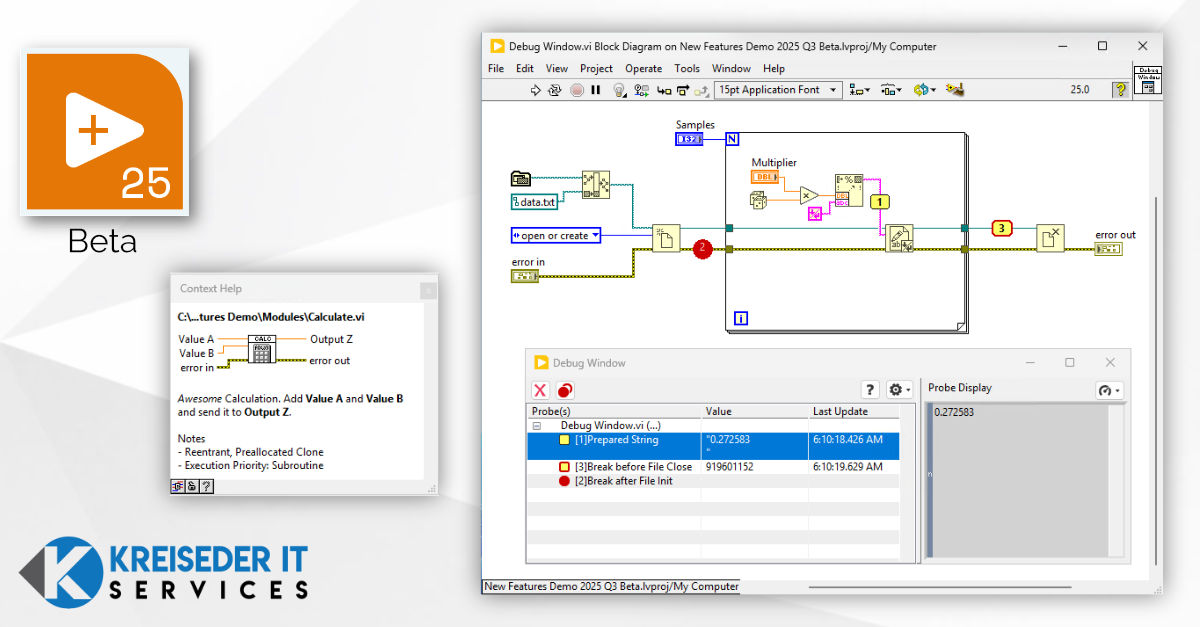Viewport: 1200px width, 627px height.
Task: Click the Pause button in the toolbar
Action: (596, 90)
